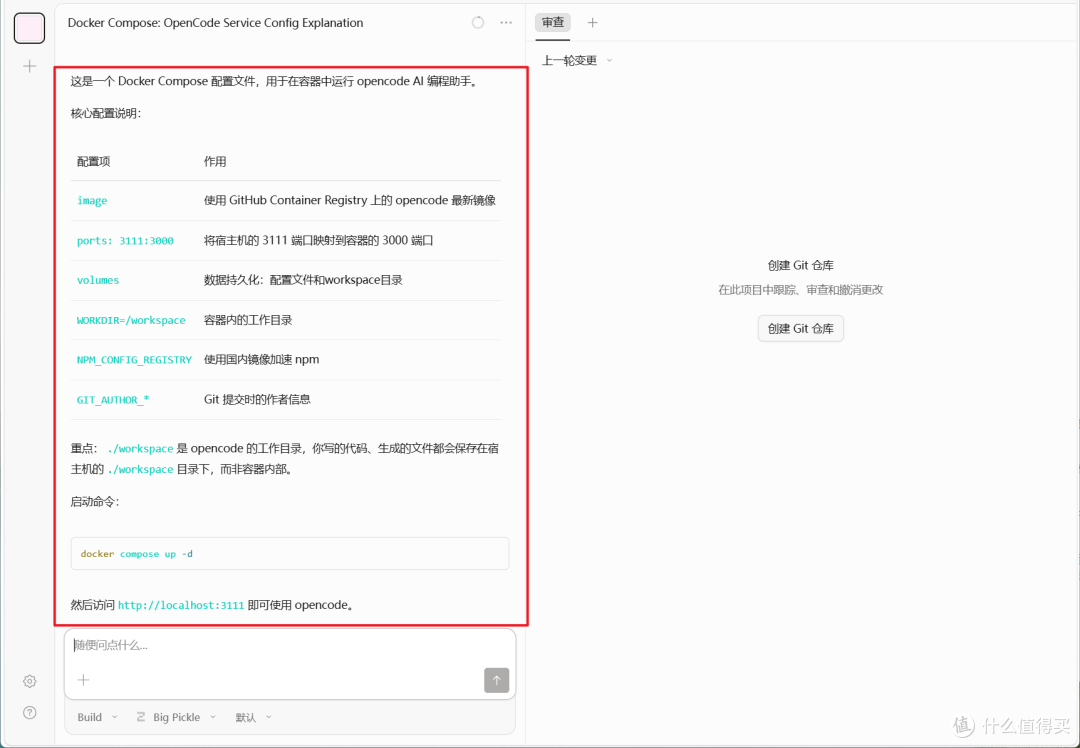
Task: Click the image config item
Action: tap(92, 200)
